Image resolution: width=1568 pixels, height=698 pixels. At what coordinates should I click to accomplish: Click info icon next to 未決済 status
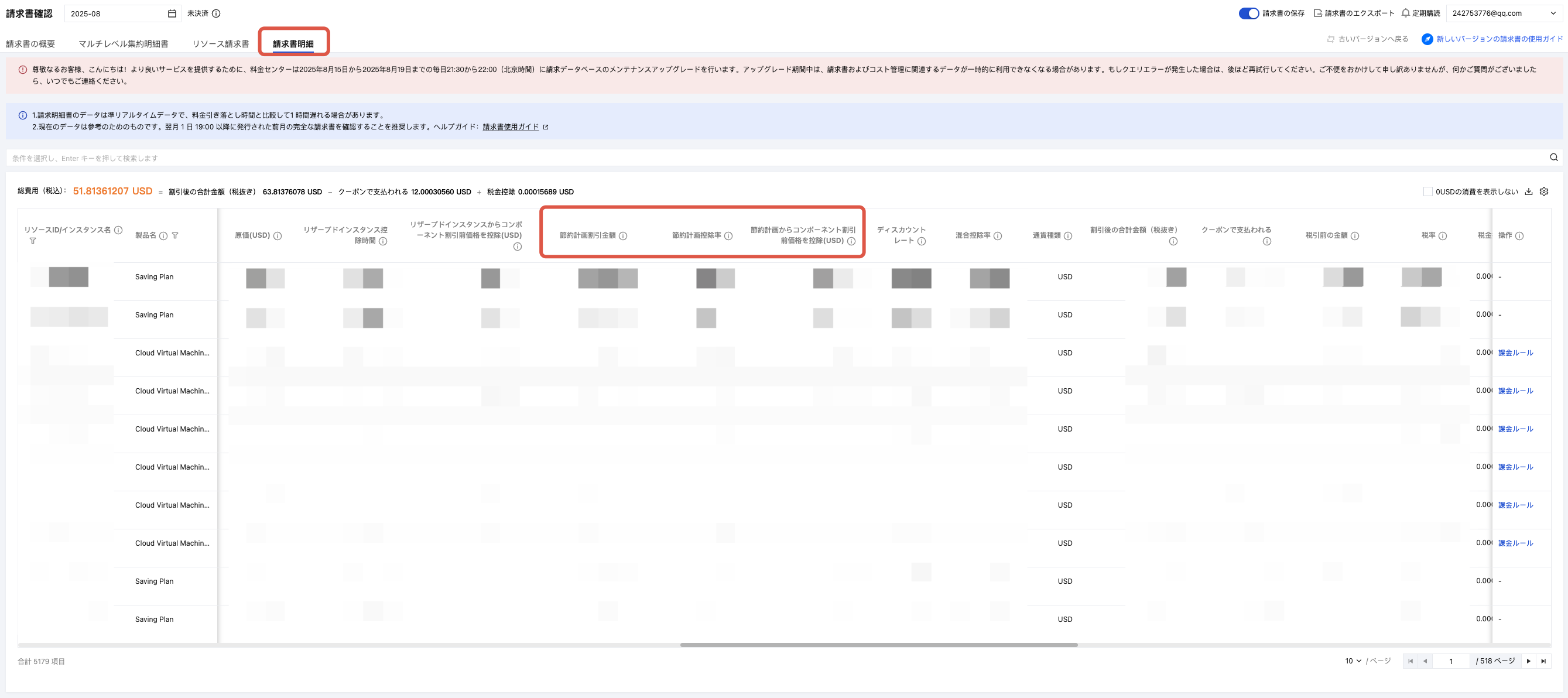click(216, 13)
